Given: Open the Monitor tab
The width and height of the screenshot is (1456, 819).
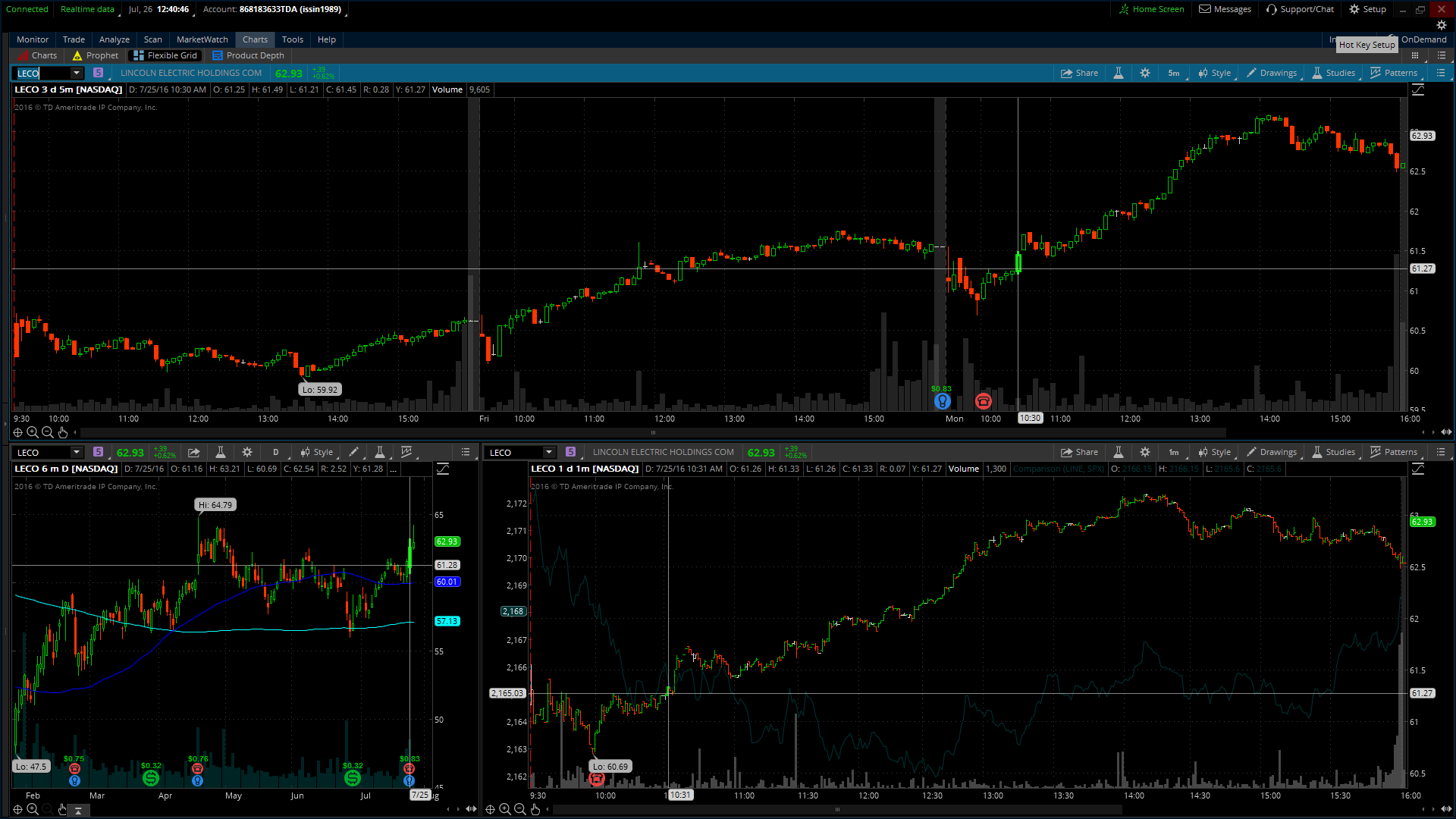Looking at the screenshot, I should point(32,39).
